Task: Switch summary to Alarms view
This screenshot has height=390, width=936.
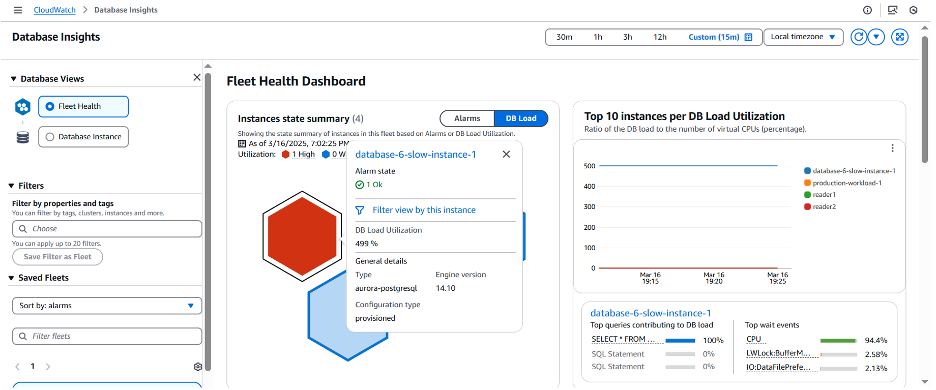Action: pos(467,118)
